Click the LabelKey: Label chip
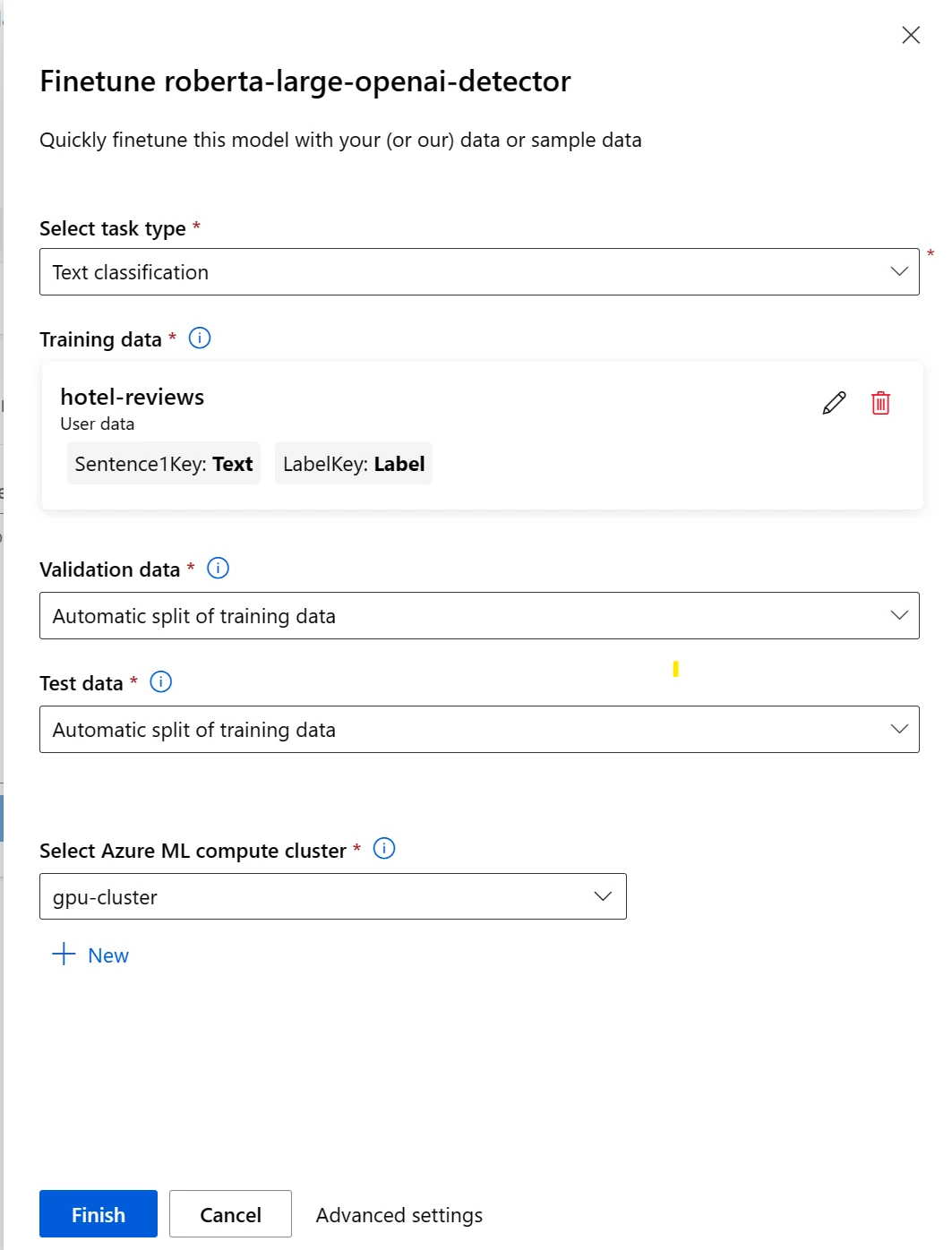 pos(353,463)
